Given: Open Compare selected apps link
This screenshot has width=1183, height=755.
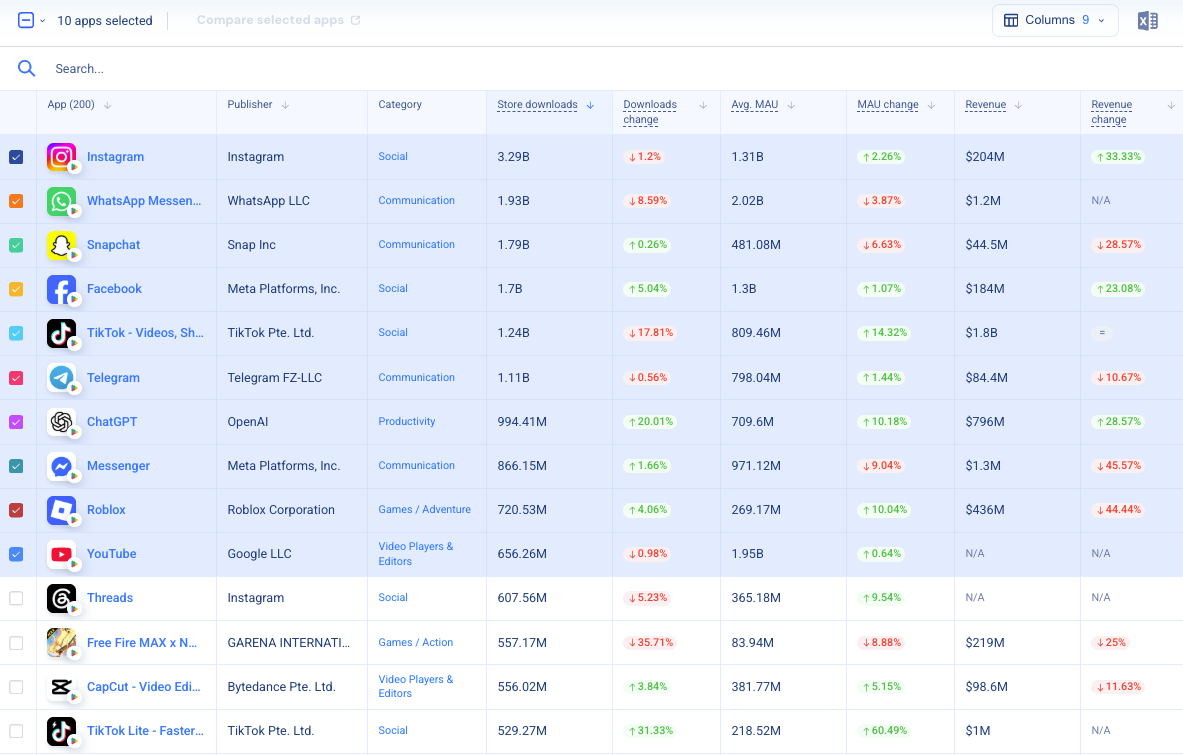Looking at the screenshot, I should click(x=278, y=20).
